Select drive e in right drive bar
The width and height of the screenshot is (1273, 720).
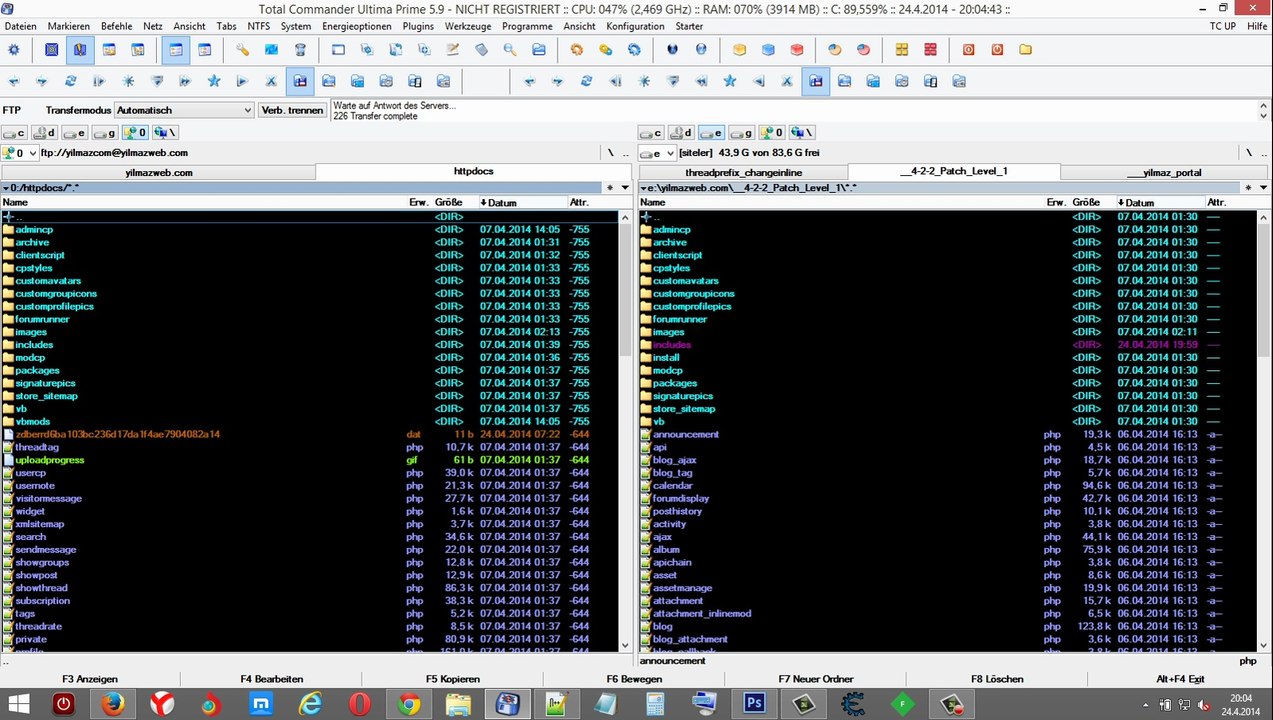(x=711, y=132)
